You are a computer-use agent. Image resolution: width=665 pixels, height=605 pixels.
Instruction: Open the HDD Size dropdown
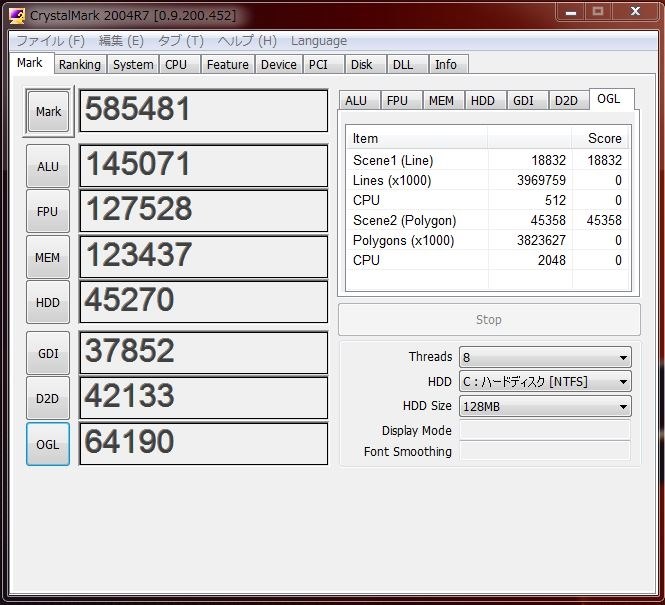[545, 406]
